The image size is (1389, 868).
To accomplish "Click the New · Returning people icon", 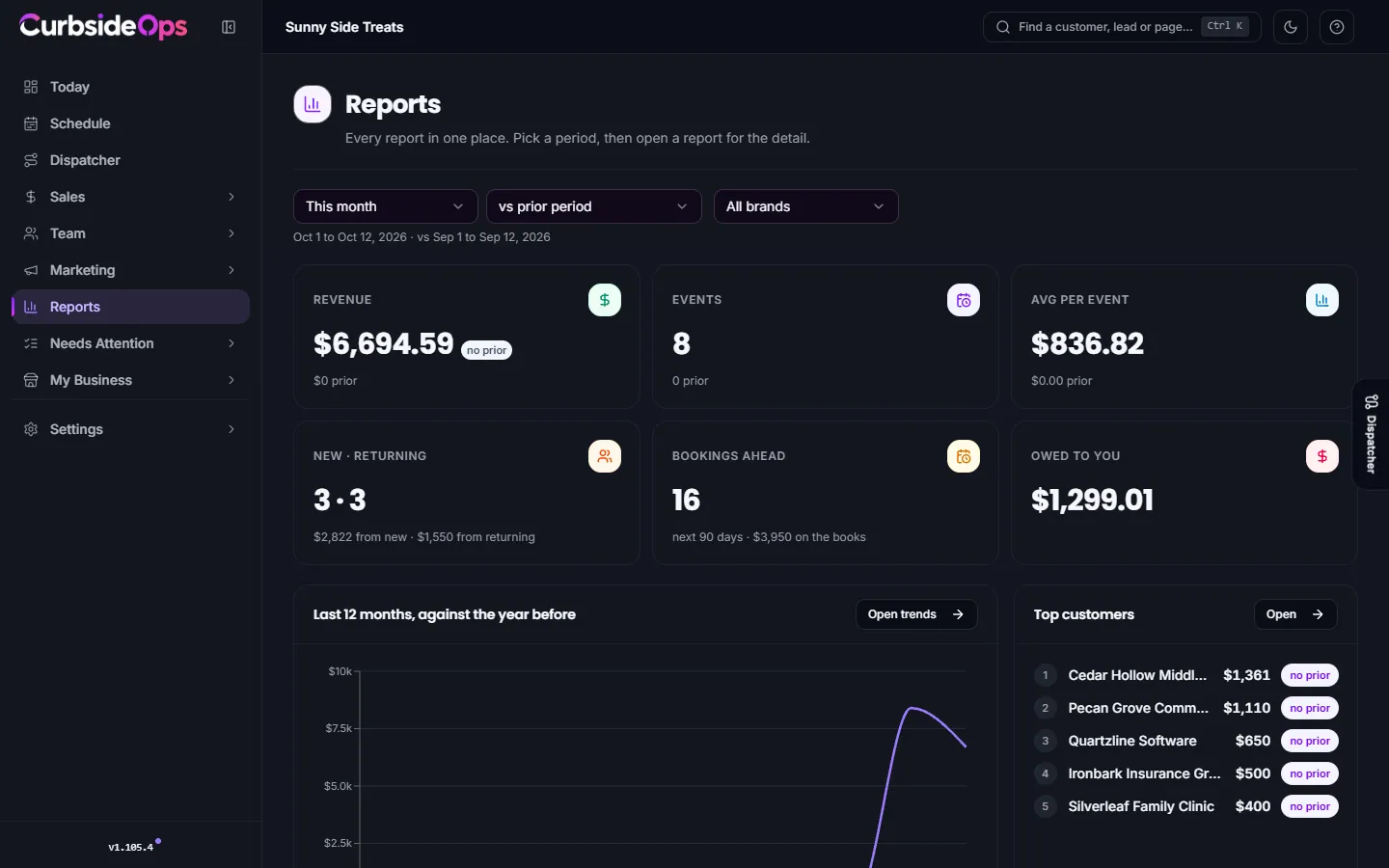I will (605, 456).
